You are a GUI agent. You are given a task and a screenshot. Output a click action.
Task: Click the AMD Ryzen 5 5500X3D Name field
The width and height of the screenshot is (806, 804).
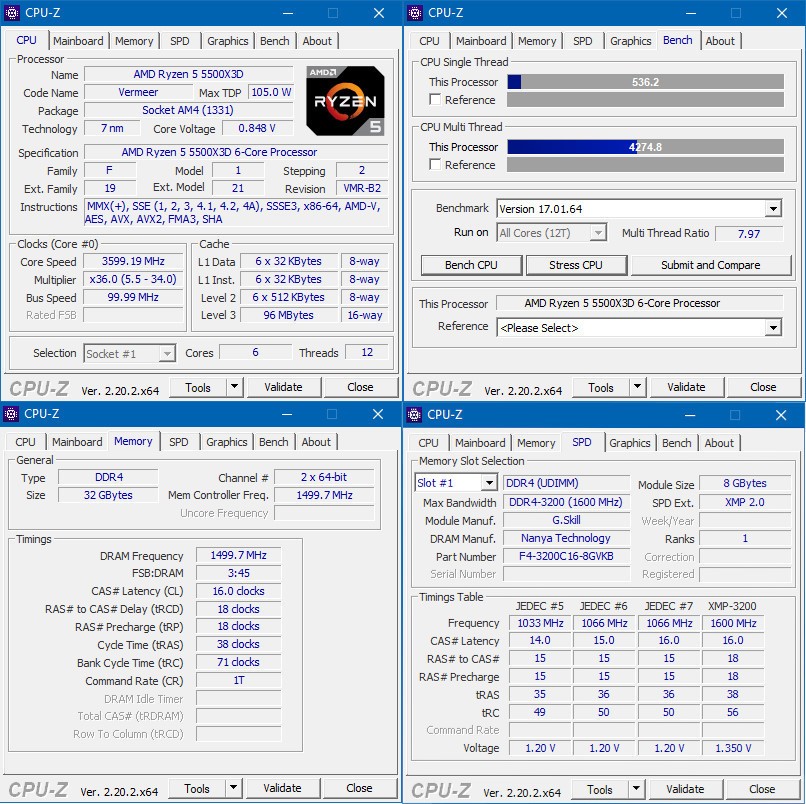(x=188, y=74)
